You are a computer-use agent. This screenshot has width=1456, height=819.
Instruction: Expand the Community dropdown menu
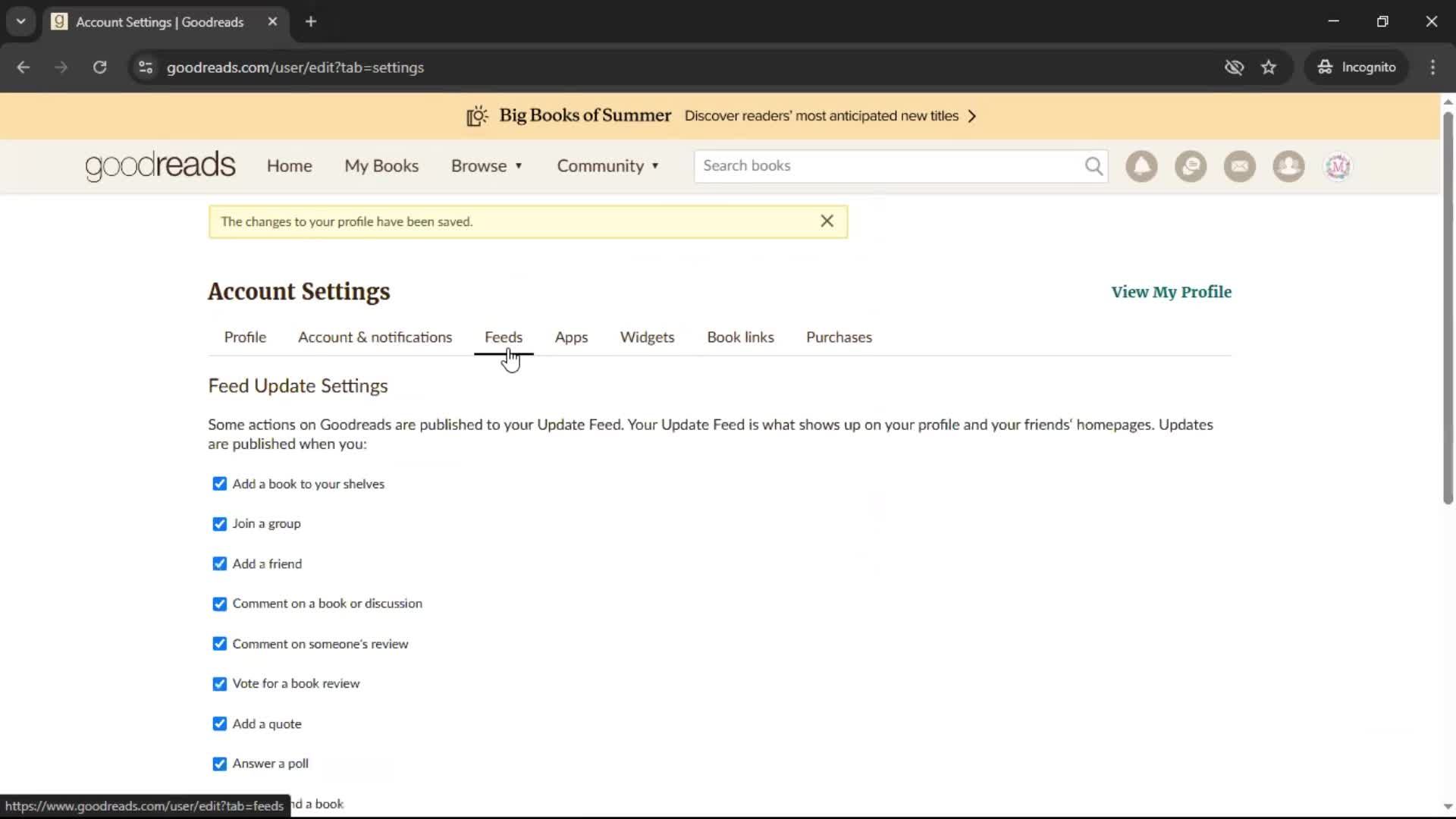(608, 166)
